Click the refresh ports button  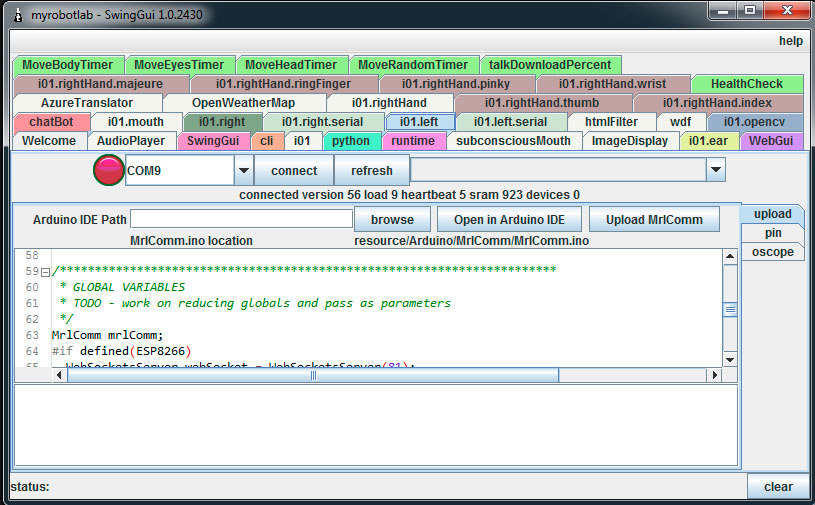pyautogui.click(x=372, y=170)
